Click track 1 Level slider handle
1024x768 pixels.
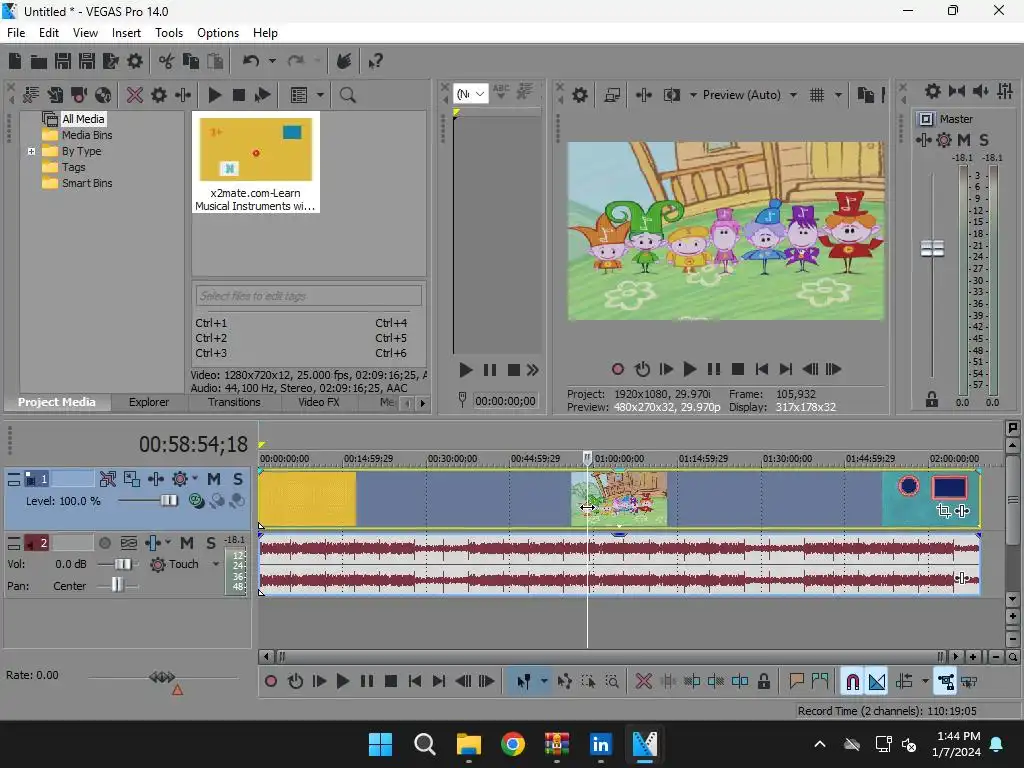click(168, 501)
